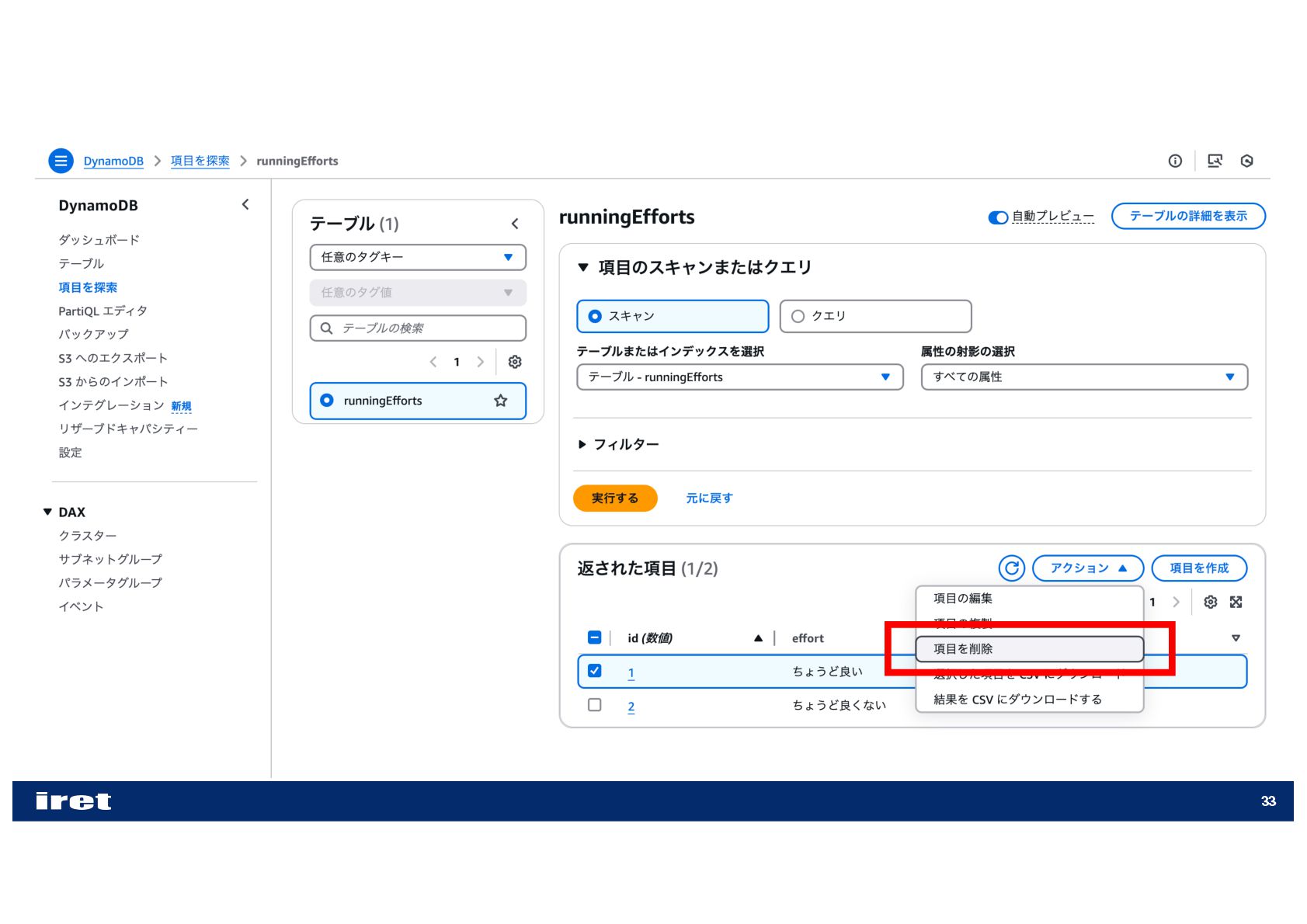Click the hexagon settings icon in the header
Screen dimensions: 1307x924
[x=1247, y=161]
